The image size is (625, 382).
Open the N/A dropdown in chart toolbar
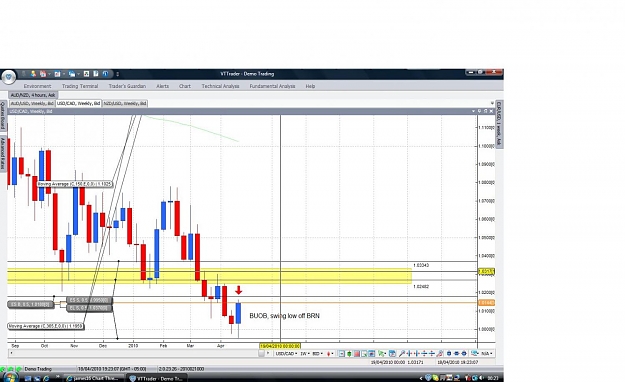[x=486, y=354]
